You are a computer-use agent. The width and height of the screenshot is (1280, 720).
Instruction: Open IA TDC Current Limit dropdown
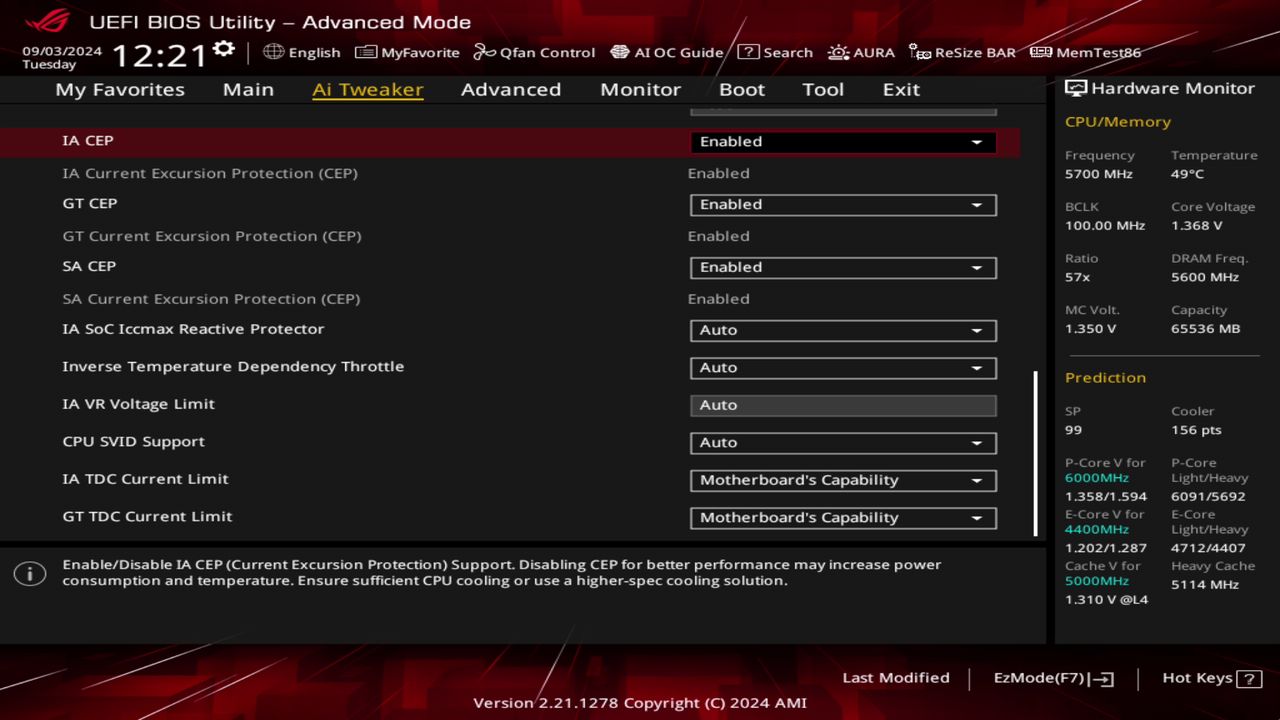(843, 480)
